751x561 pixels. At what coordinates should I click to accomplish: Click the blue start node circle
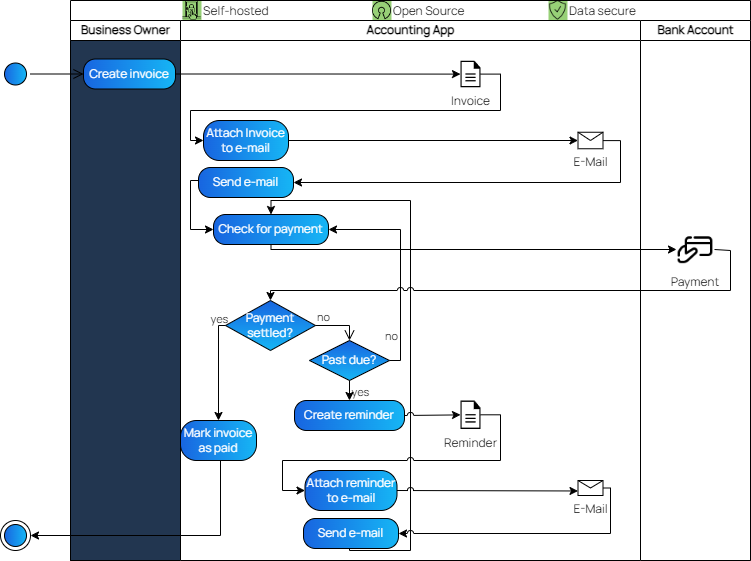[15, 74]
